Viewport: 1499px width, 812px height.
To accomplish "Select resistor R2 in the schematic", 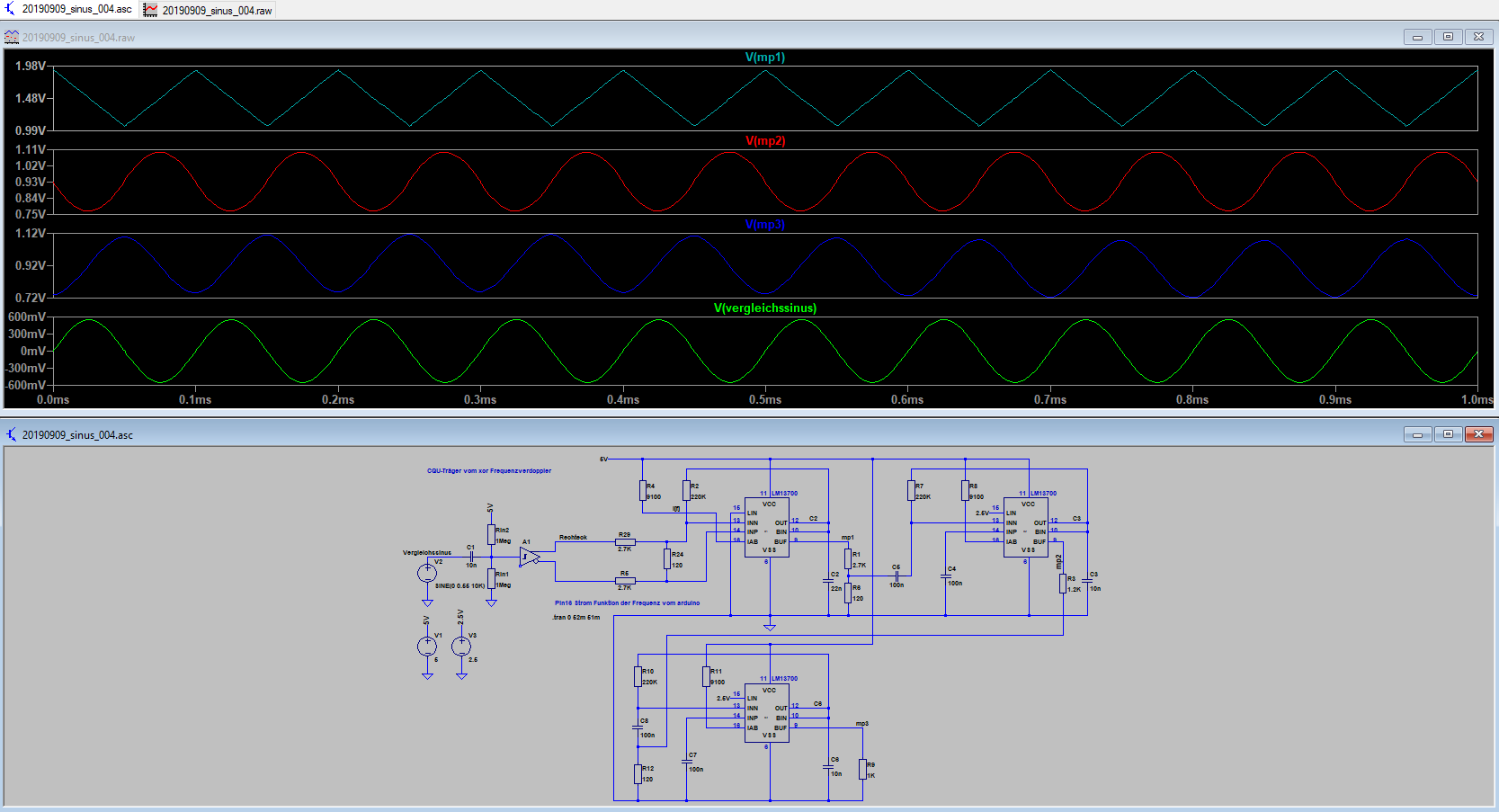I will (x=686, y=490).
